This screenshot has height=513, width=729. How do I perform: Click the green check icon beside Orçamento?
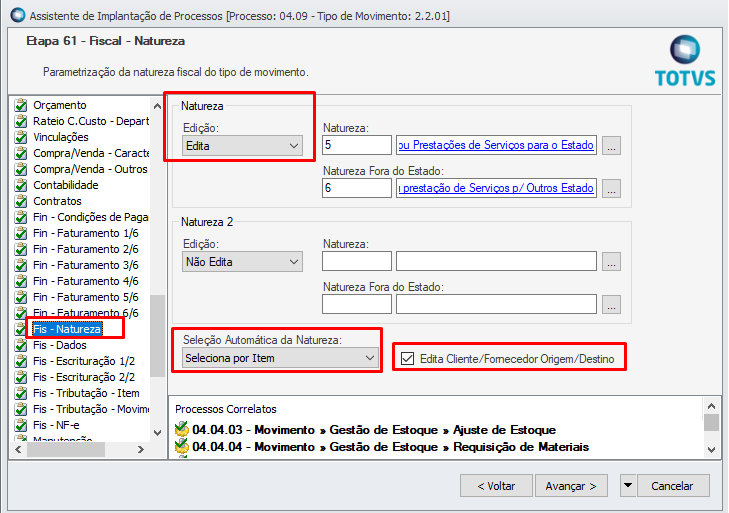click(x=20, y=105)
